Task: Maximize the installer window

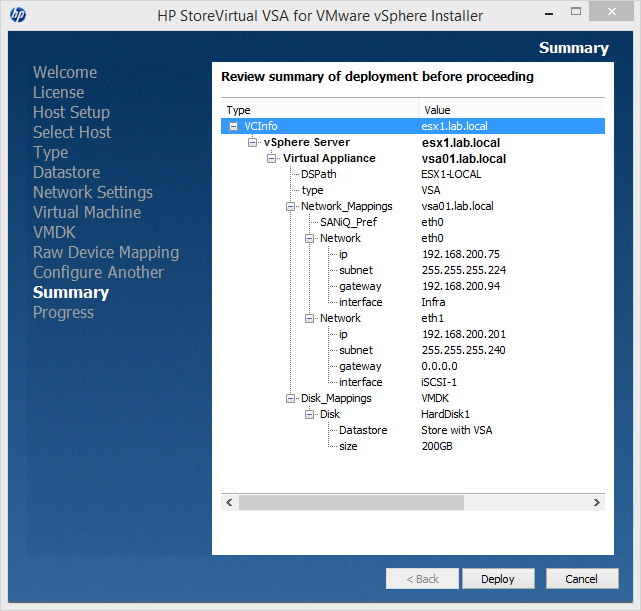Action: point(576,12)
